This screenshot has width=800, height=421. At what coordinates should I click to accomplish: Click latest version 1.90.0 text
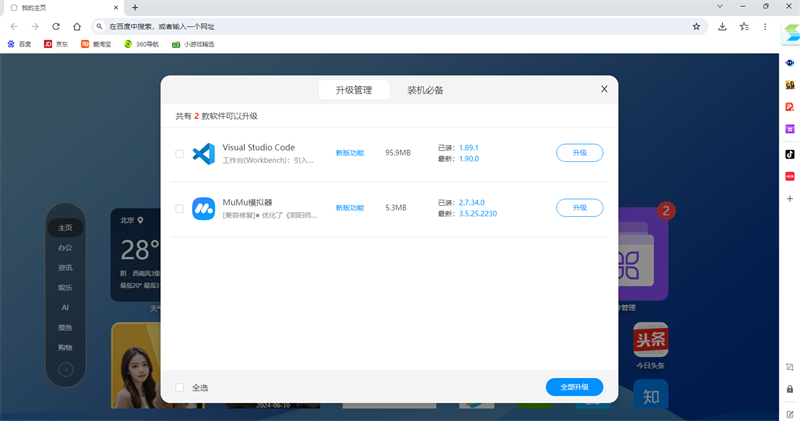(x=469, y=159)
